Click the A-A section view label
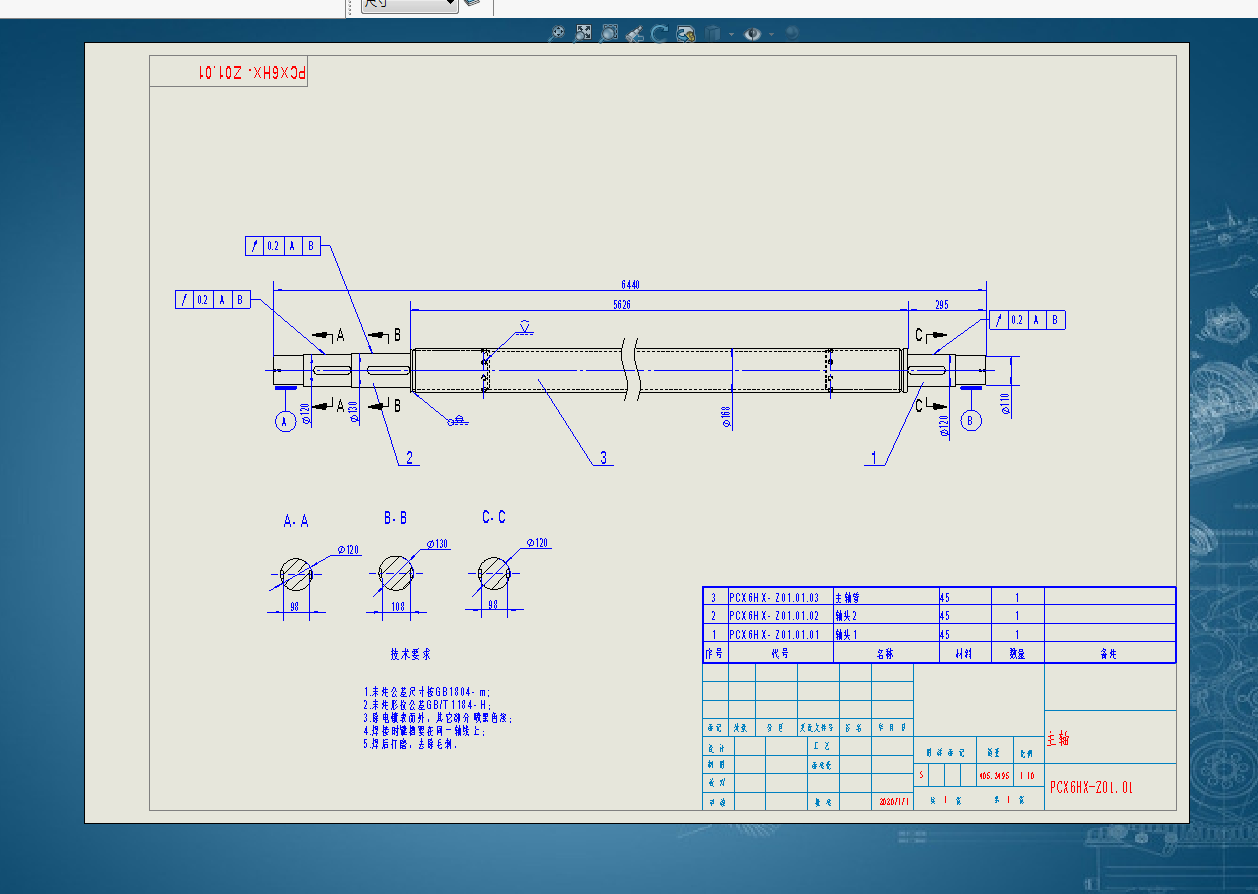Viewport: 1258px width, 894px height. click(296, 521)
